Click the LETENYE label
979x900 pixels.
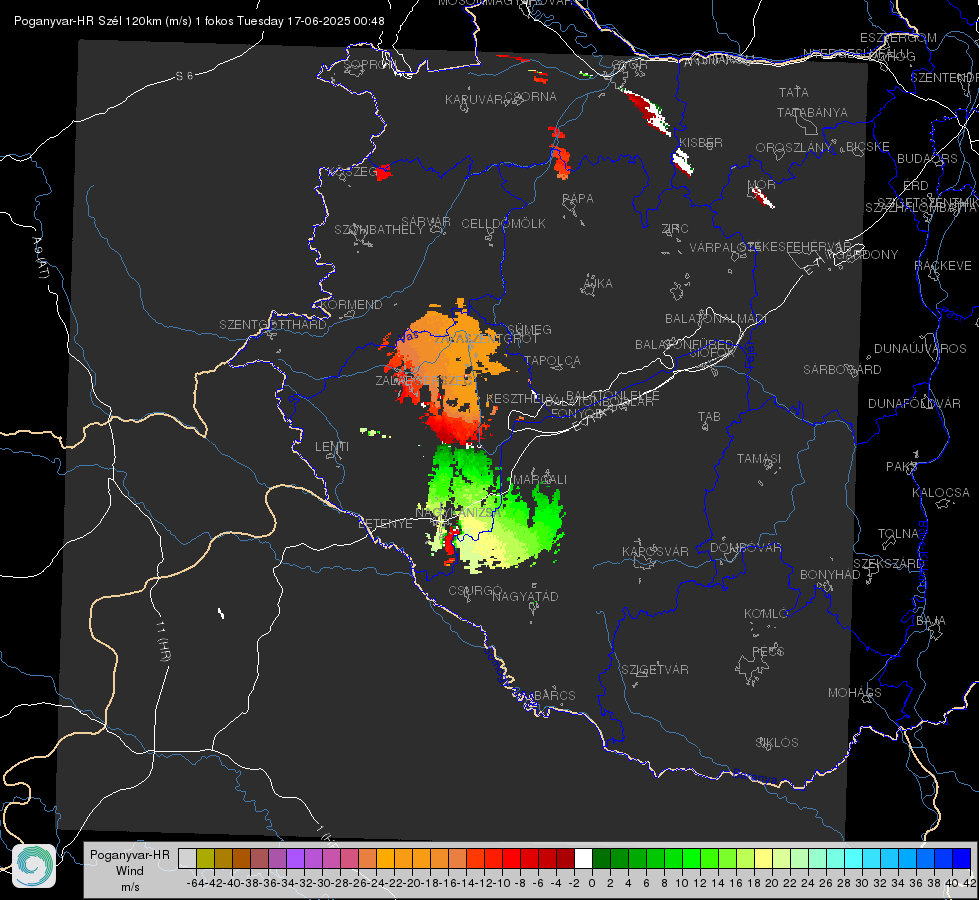click(385, 523)
